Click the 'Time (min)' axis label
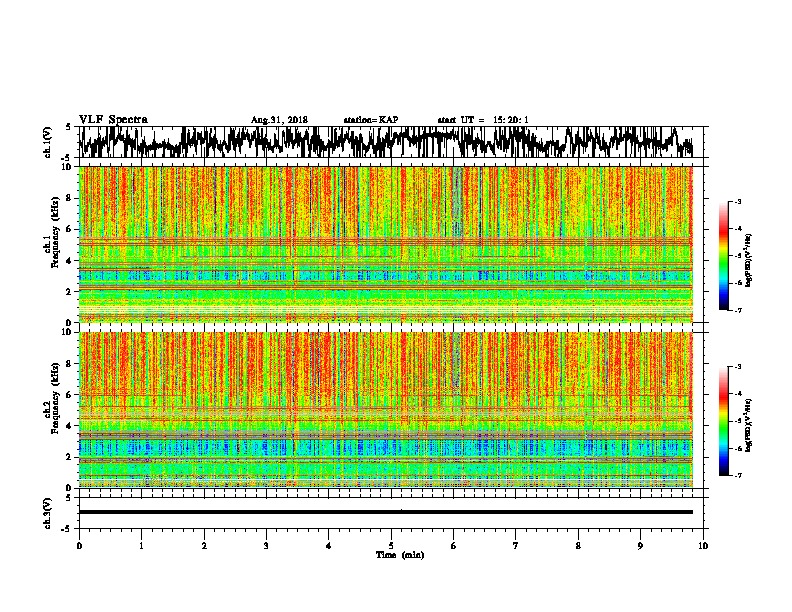 pos(400,555)
